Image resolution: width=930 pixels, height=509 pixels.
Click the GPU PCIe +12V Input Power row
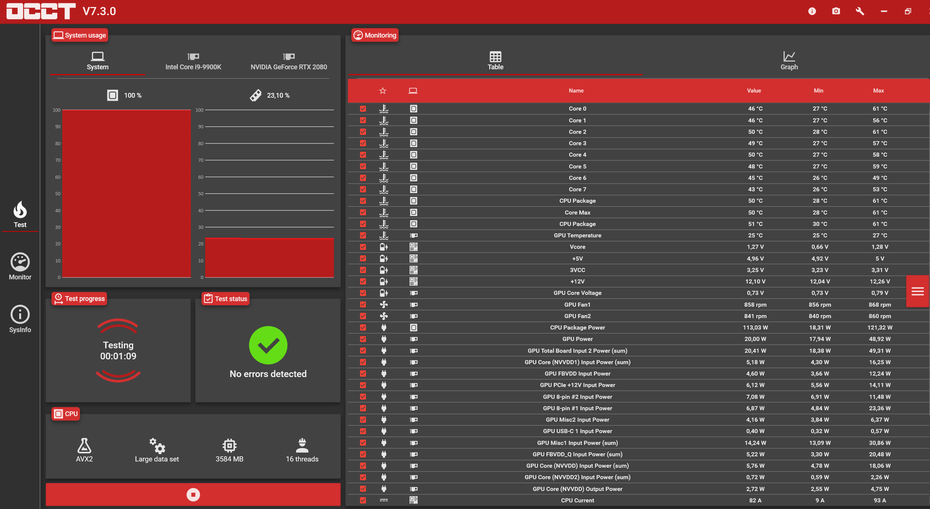pyautogui.click(x=638, y=385)
